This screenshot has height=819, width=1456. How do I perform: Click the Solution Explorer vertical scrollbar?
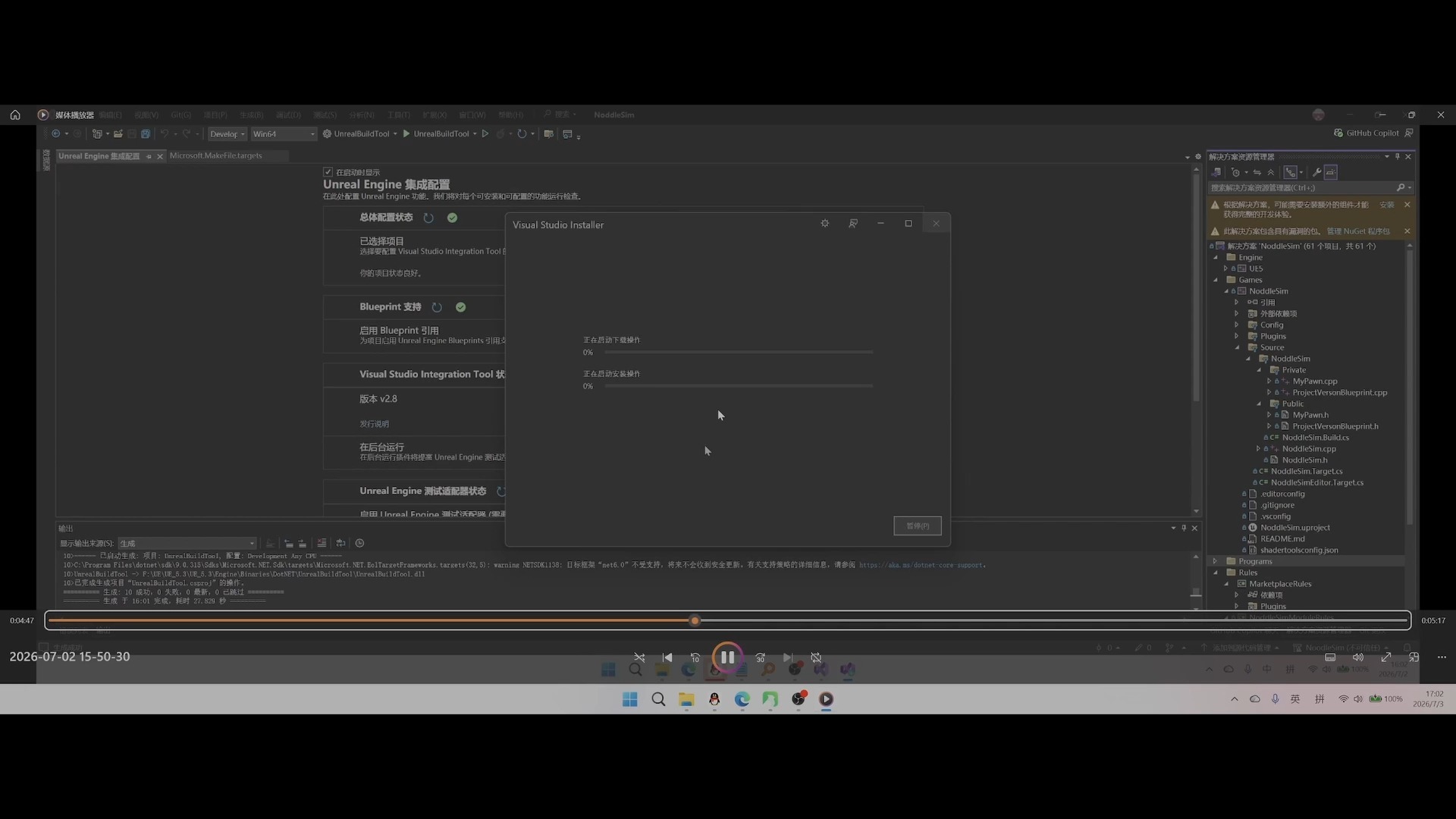(x=1410, y=387)
